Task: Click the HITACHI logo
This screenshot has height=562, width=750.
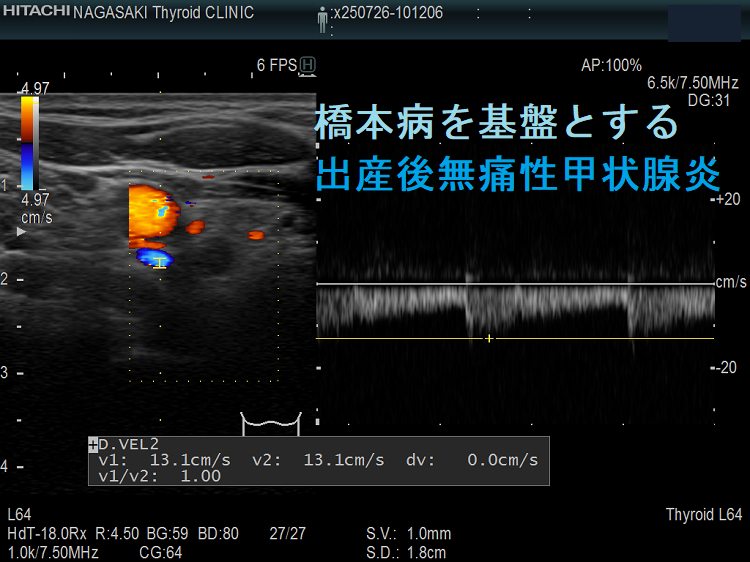Action: click(x=35, y=12)
